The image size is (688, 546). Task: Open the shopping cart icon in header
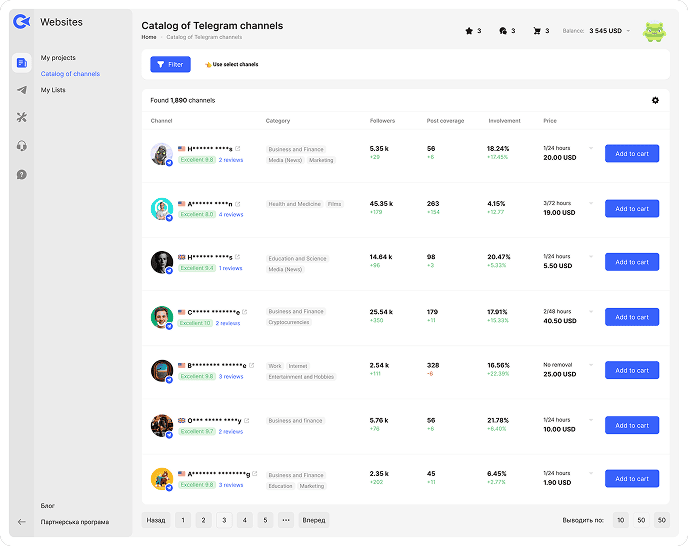[537, 31]
